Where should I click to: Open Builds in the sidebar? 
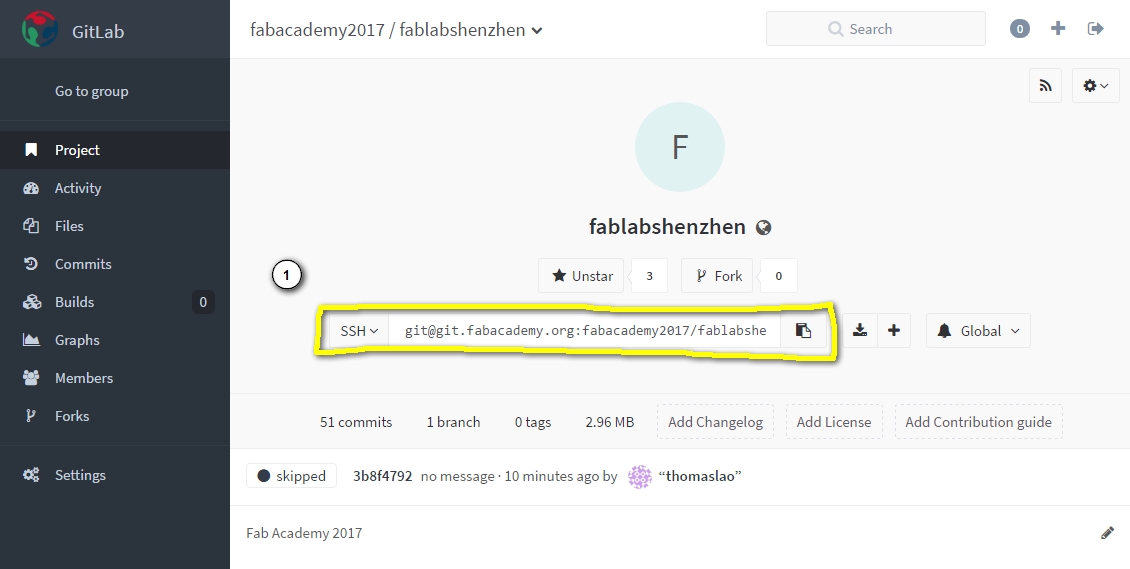(x=74, y=302)
